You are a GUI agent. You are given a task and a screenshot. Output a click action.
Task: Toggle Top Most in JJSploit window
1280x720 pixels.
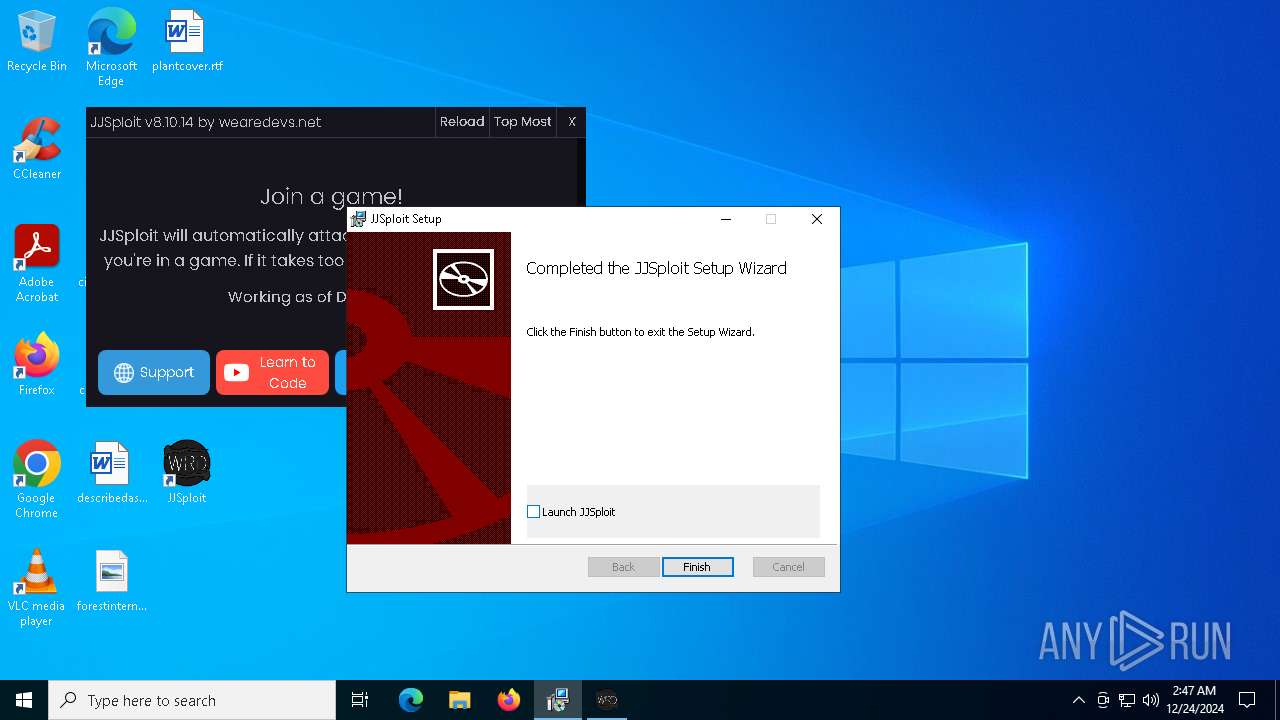click(x=523, y=122)
